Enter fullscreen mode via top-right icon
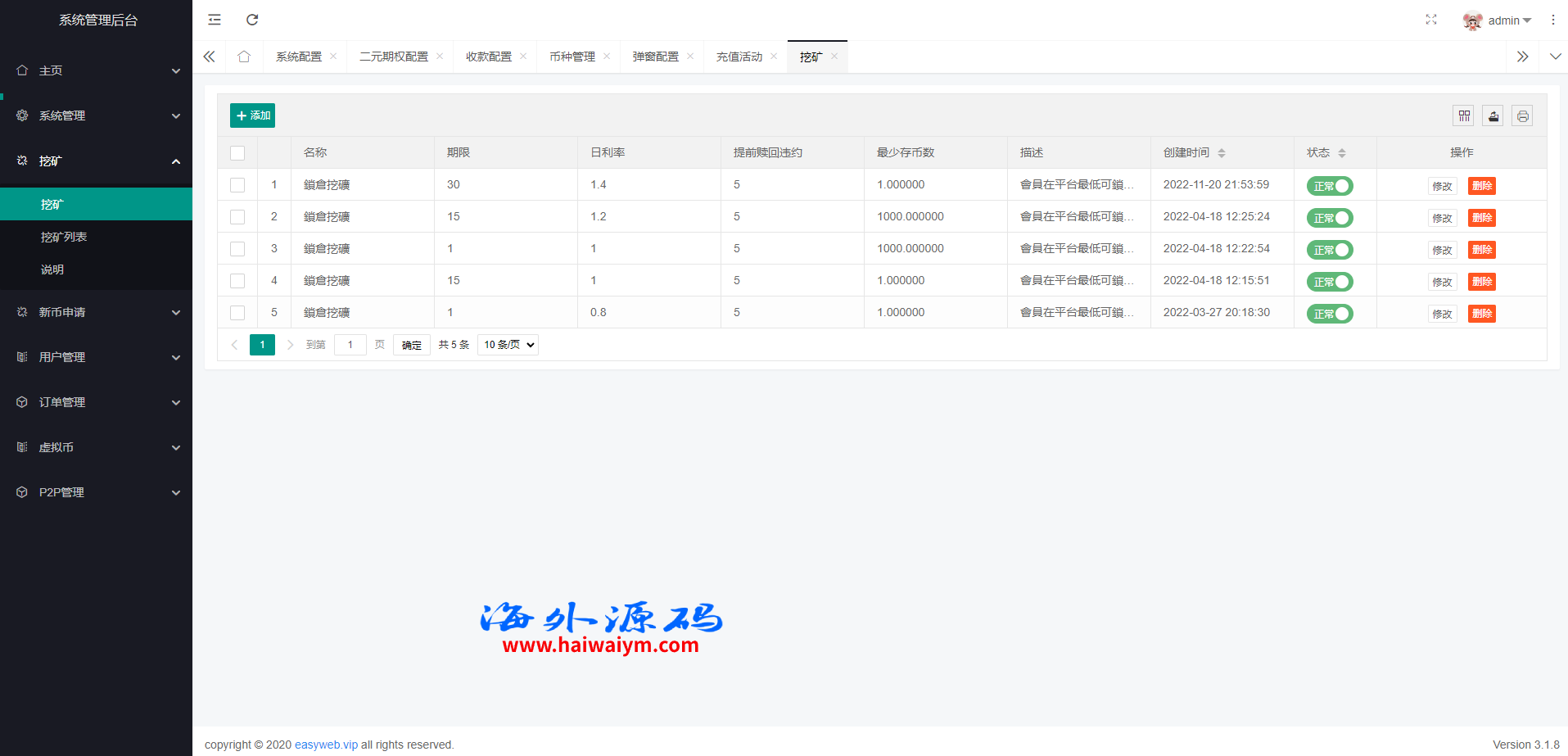The image size is (1568, 756). pos(1430,20)
